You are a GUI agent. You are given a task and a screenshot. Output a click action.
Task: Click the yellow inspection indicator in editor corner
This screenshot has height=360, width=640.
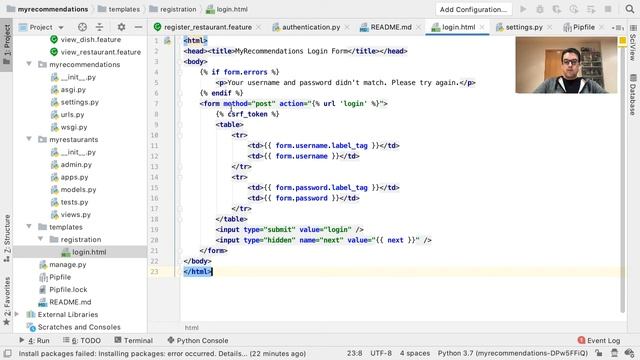click(622, 41)
